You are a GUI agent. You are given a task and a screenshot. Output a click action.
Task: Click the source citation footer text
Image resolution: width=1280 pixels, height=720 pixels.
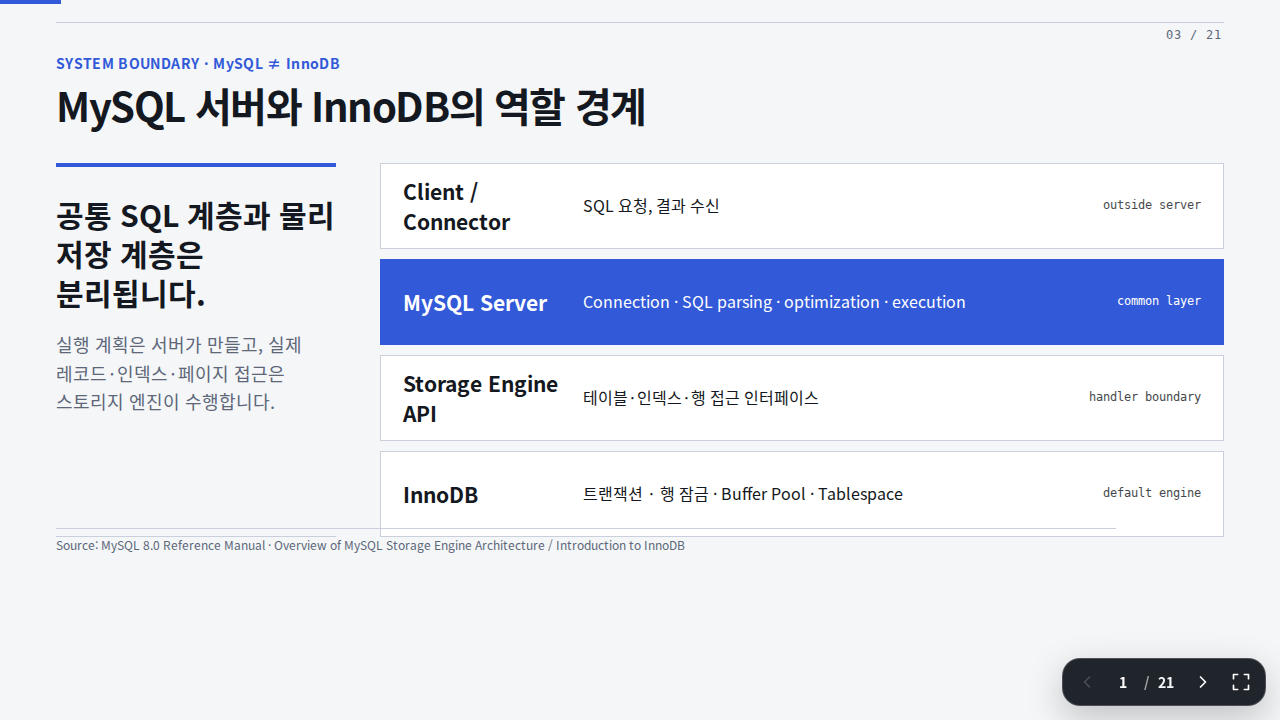coord(370,546)
